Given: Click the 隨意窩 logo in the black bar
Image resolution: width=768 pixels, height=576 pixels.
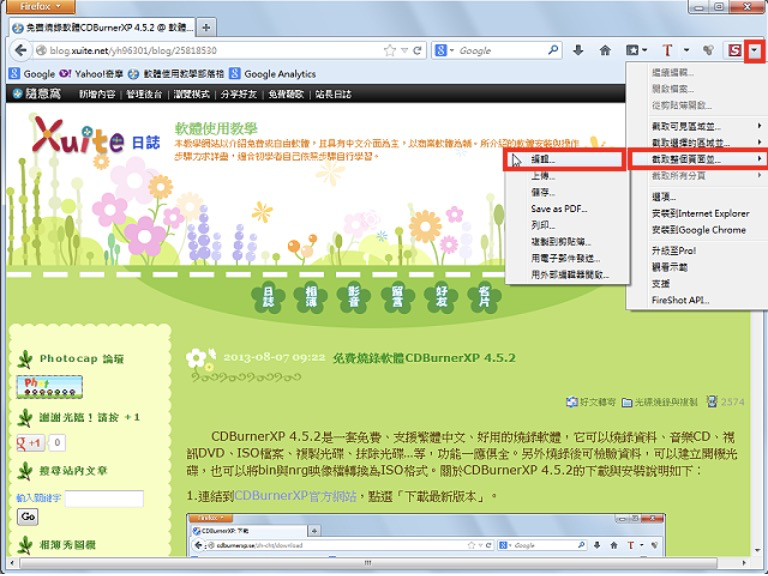Looking at the screenshot, I should click(37, 94).
